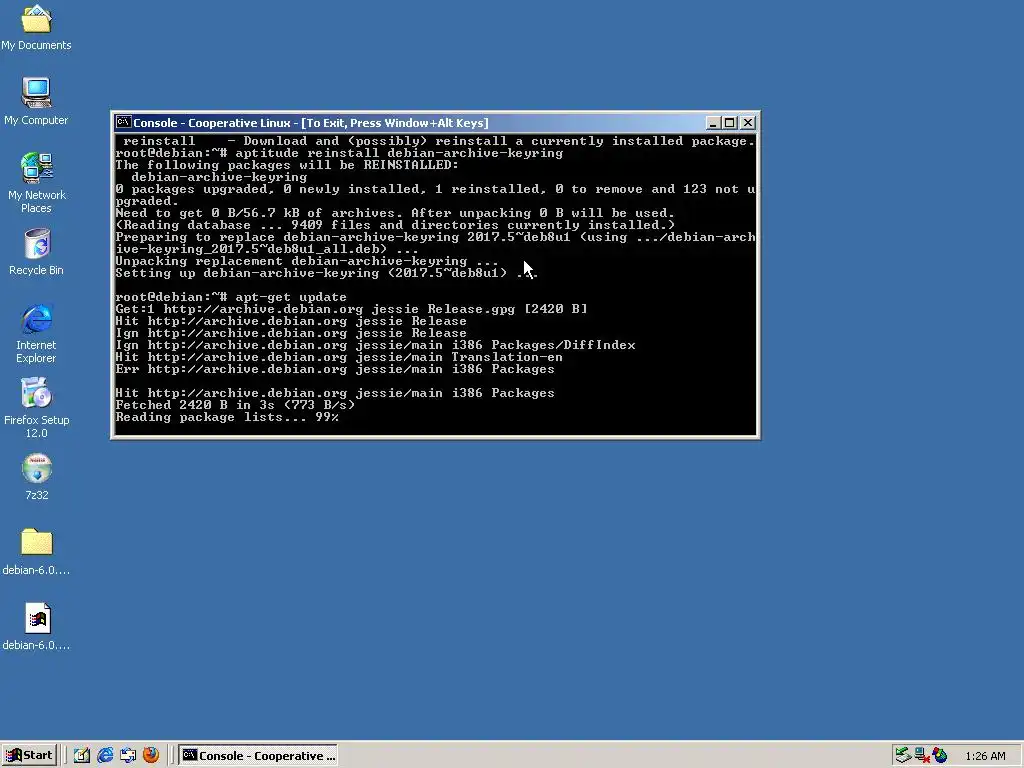Close the Console Cooperative Linux window

click(x=748, y=123)
